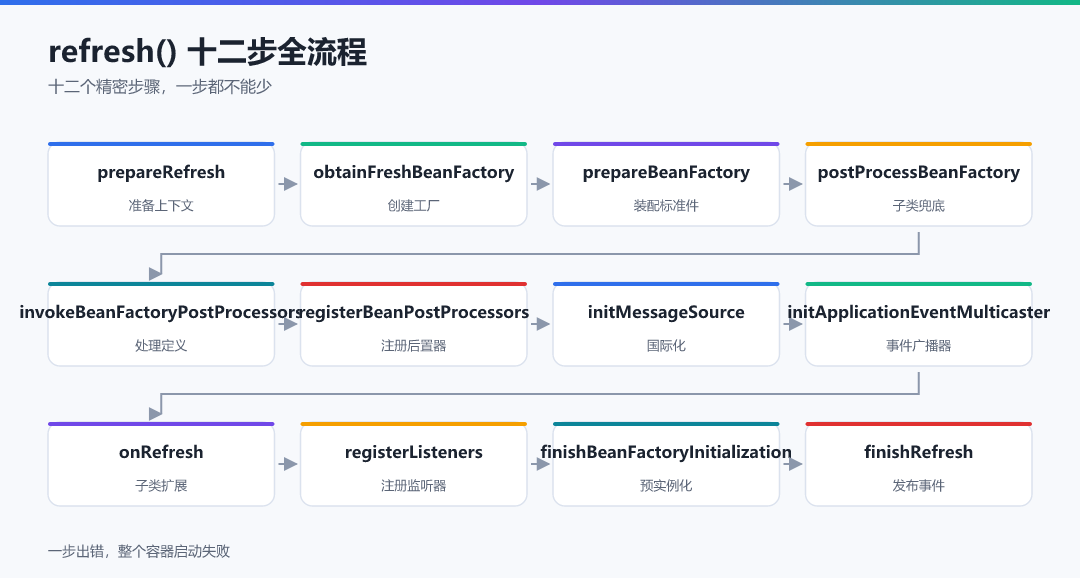Open the postProcessBeanFactory step card
Screen dimensions: 1080x578
pos(919,184)
